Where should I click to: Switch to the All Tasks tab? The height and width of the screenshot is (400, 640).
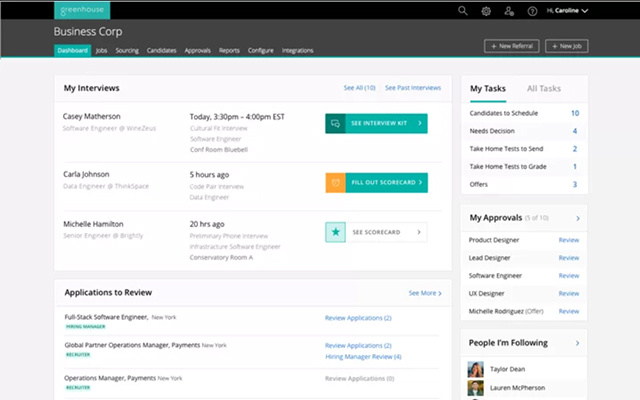tap(544, 89)
